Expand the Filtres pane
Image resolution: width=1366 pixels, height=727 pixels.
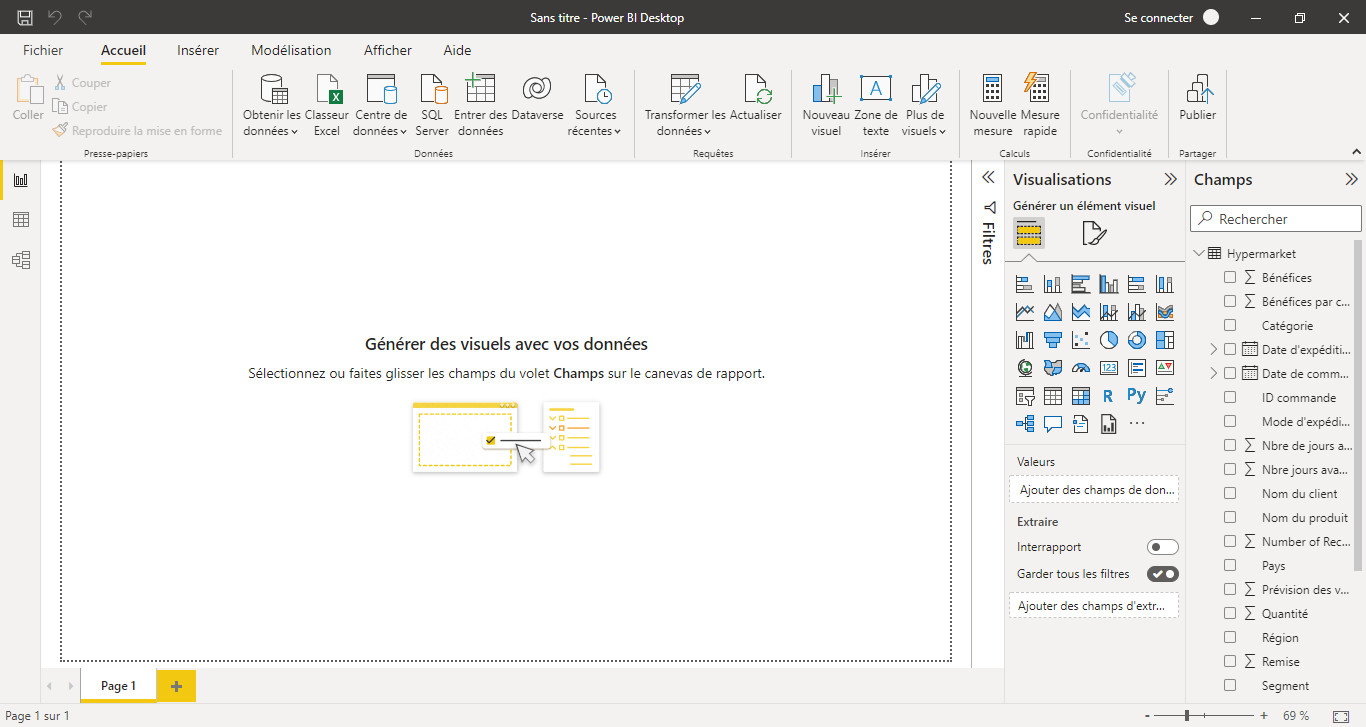coord(988,177)
